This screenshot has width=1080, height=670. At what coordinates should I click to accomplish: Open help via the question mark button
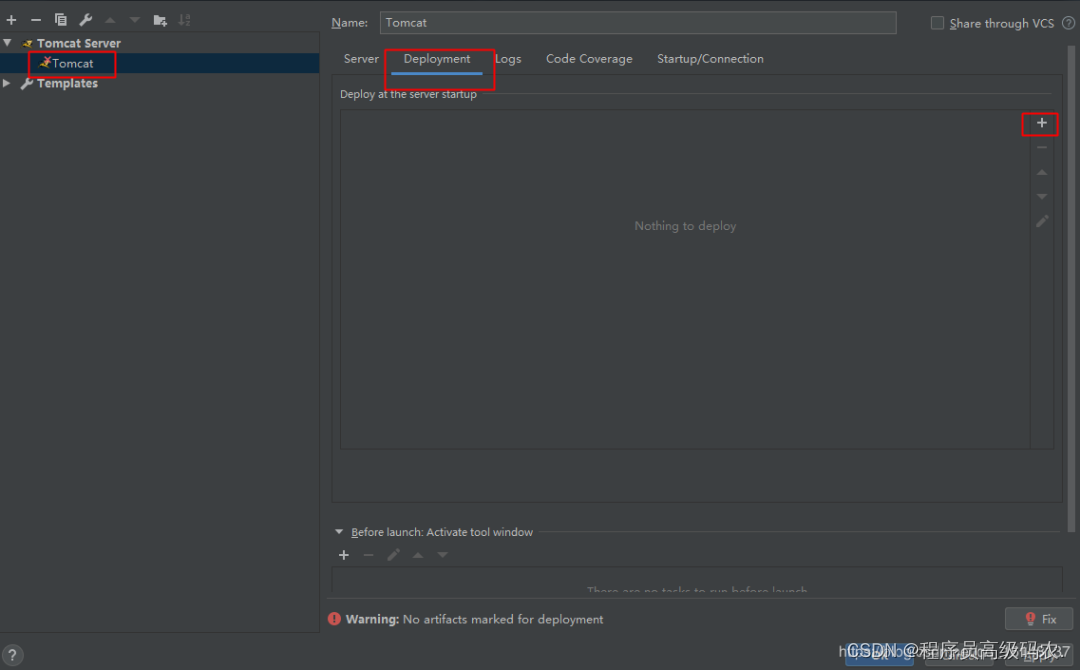[x=12, y=655]
